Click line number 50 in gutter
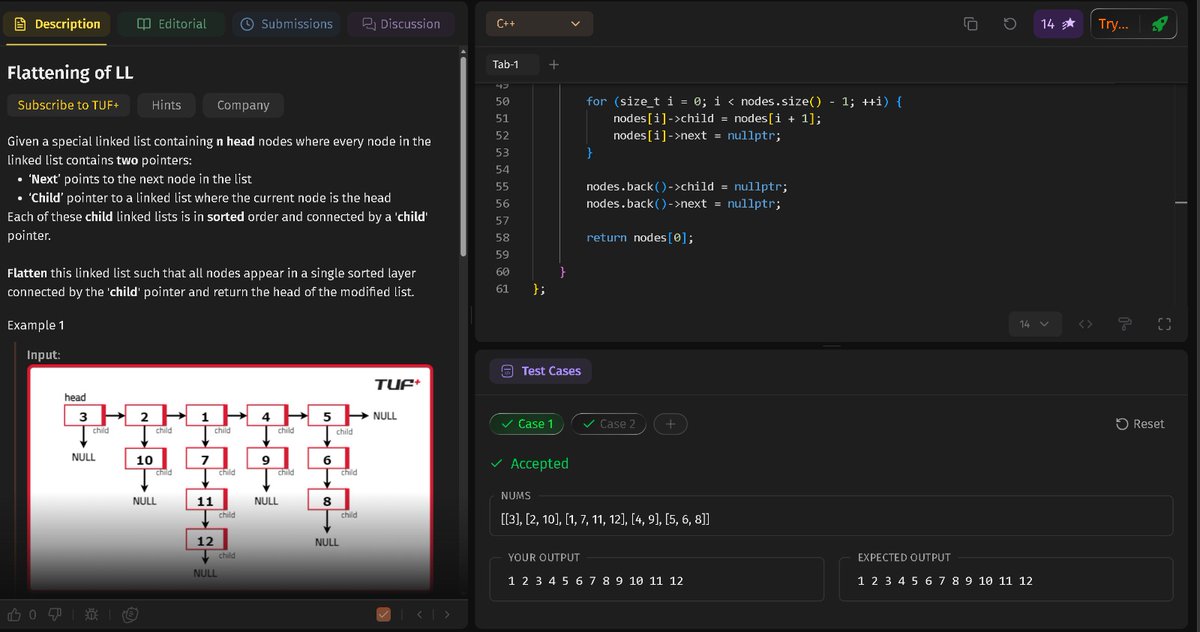 tap(502, 102)
